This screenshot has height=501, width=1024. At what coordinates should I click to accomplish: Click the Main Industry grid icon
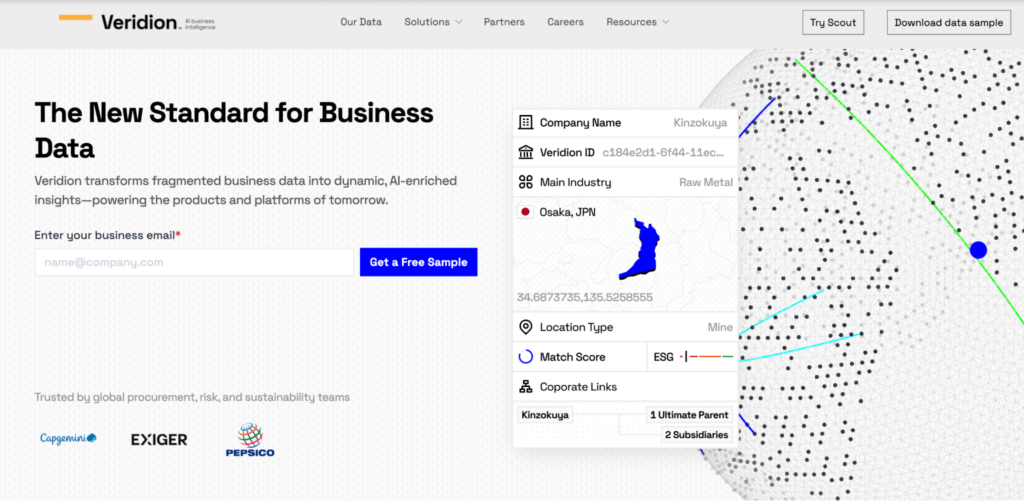525,183
